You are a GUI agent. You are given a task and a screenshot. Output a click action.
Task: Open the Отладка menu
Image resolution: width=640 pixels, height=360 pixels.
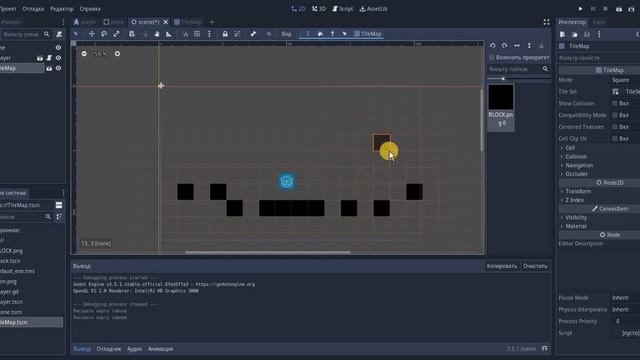click(x=33, y=9)
